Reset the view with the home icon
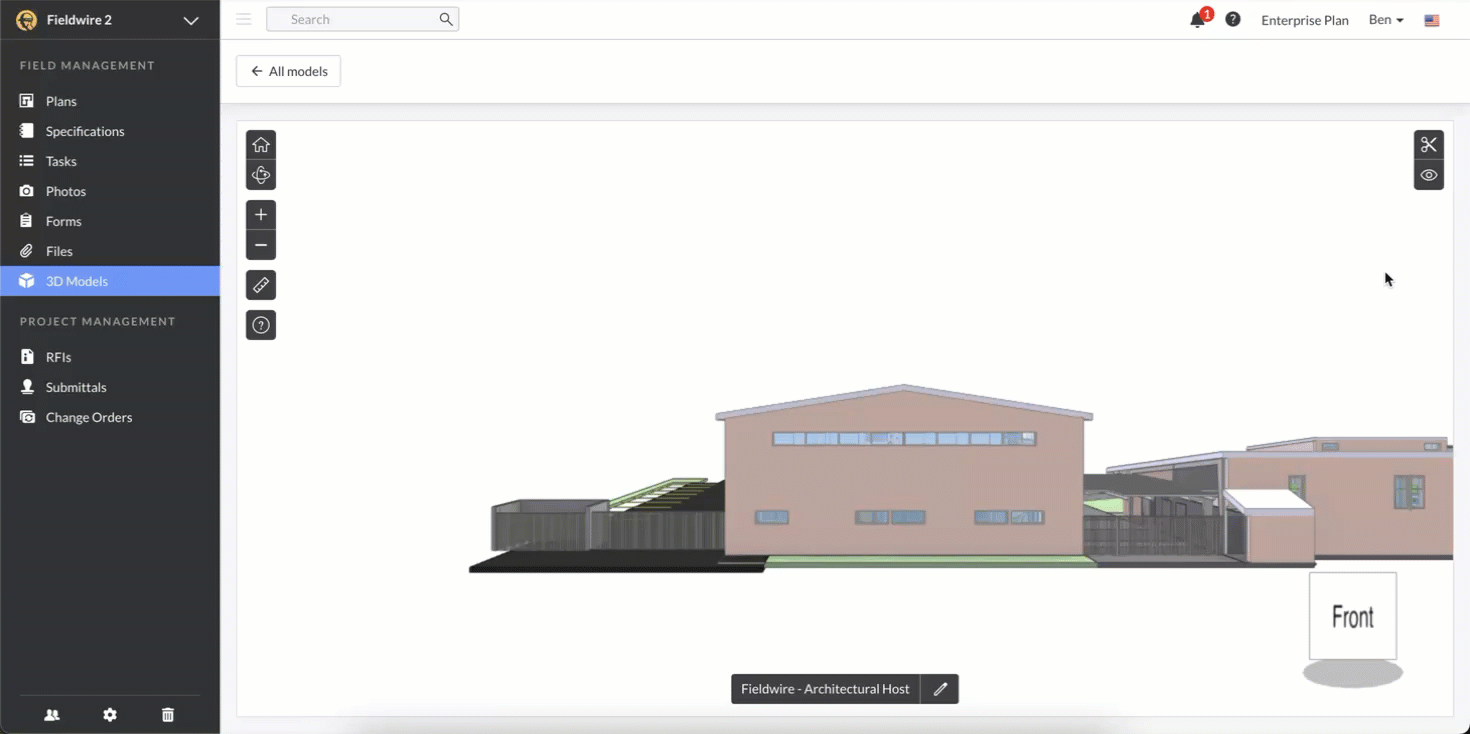The width and height of the screenshot is (1470, 734). pyautogui.click(x=261, y=143)
